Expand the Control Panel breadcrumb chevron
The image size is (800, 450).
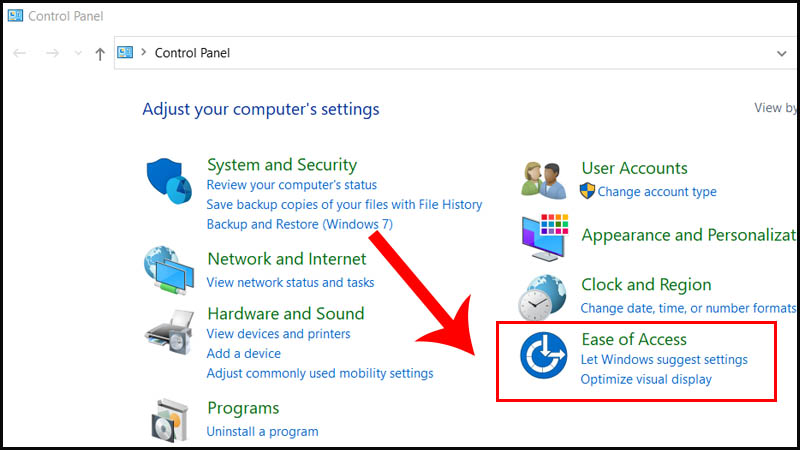(x=143, y=53)
